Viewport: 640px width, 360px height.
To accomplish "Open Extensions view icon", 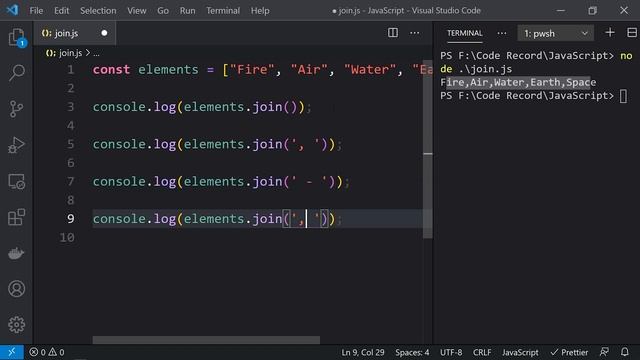I will [17, 217].
